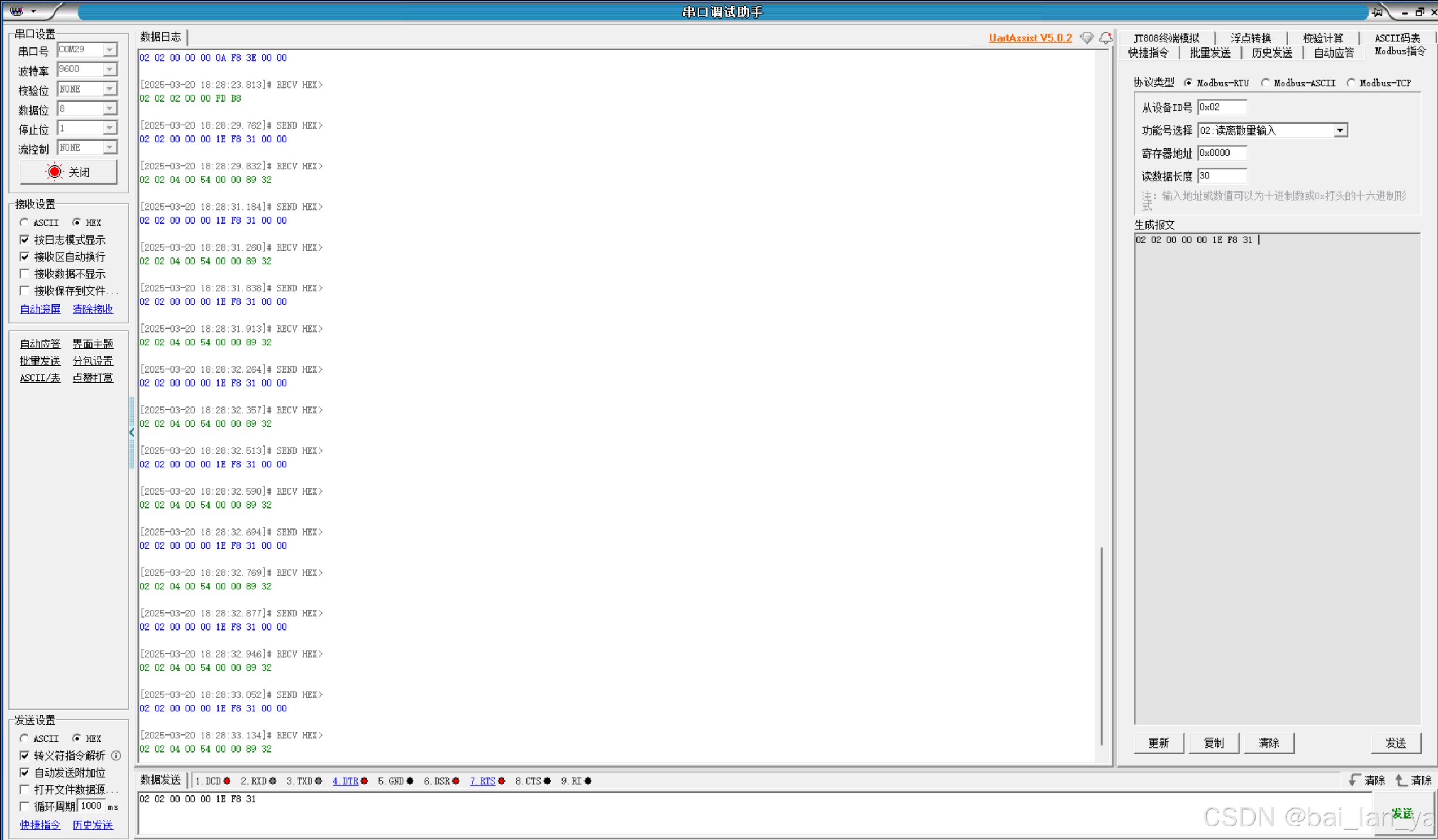Select the Modbus-TCP protocol radio button
The image size is (1438, 840).
point(1350,83)
